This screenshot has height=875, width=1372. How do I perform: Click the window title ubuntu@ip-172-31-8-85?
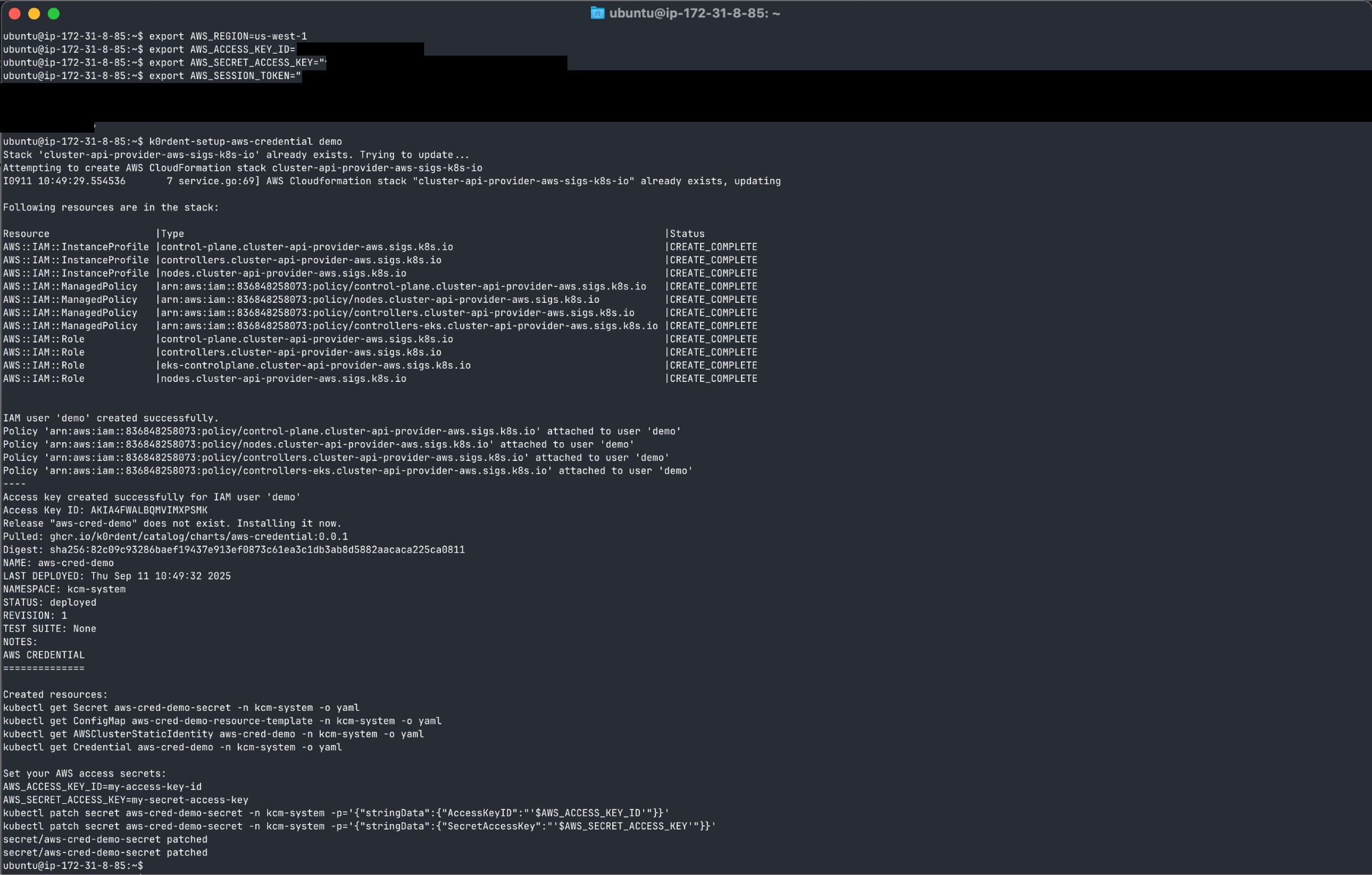tap(694, 13)
